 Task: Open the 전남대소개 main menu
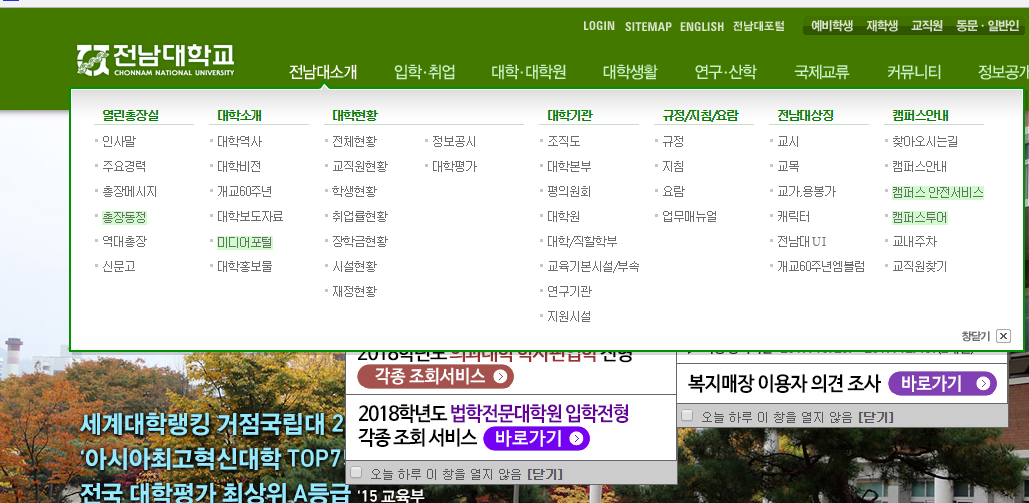(x=323, y=72)
